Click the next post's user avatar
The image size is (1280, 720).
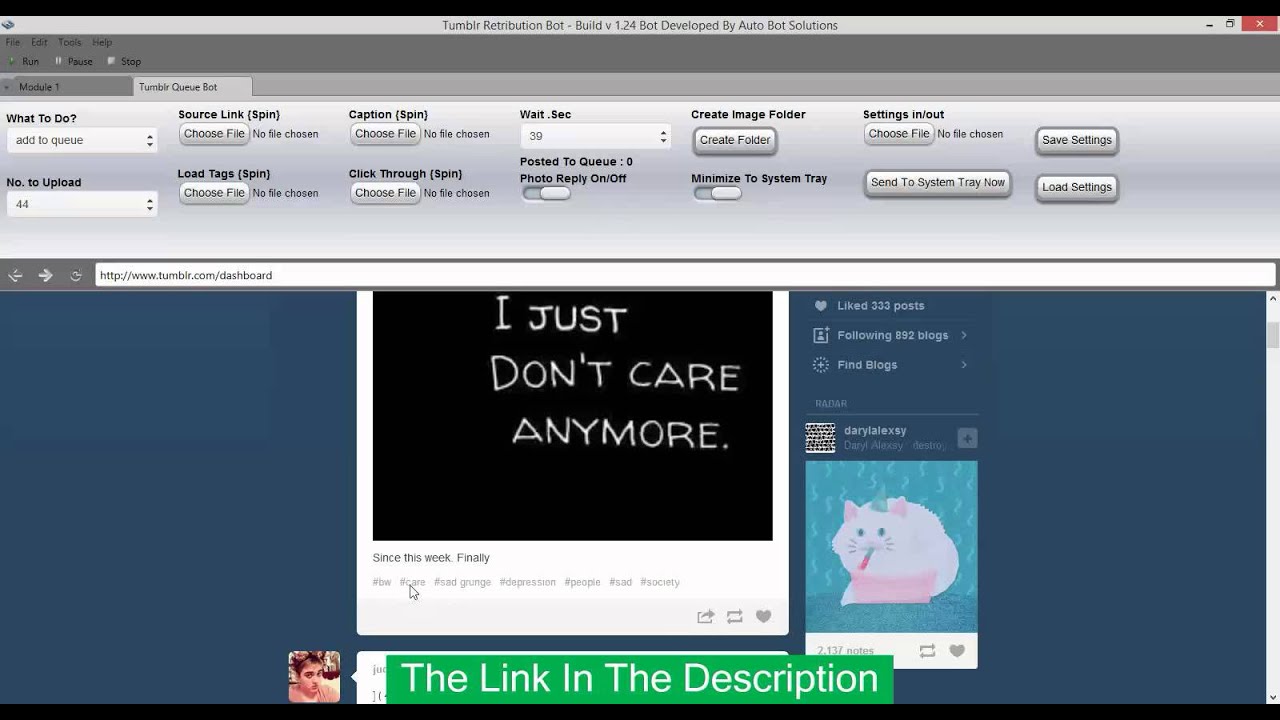pyautogui.click(x=314, y=677)
